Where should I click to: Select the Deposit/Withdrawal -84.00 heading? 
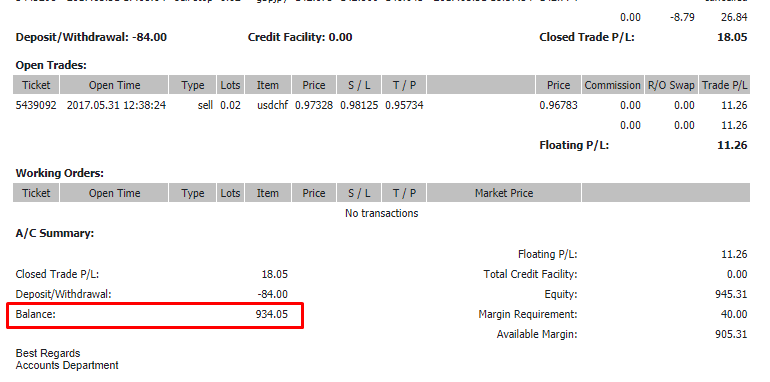pyautogui.click(x=91, y=37)
